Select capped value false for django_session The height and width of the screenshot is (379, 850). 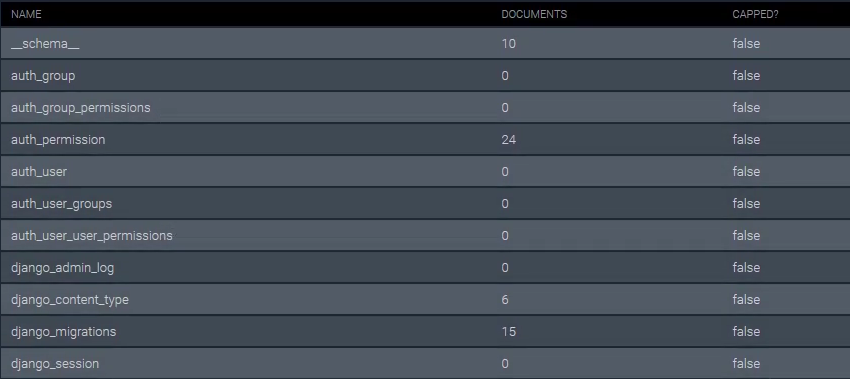(746, 364)
